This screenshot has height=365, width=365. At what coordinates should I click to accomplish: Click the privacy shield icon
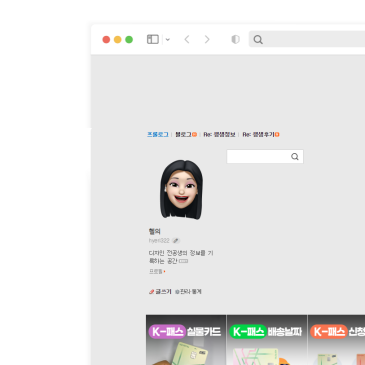pos(235,39)
